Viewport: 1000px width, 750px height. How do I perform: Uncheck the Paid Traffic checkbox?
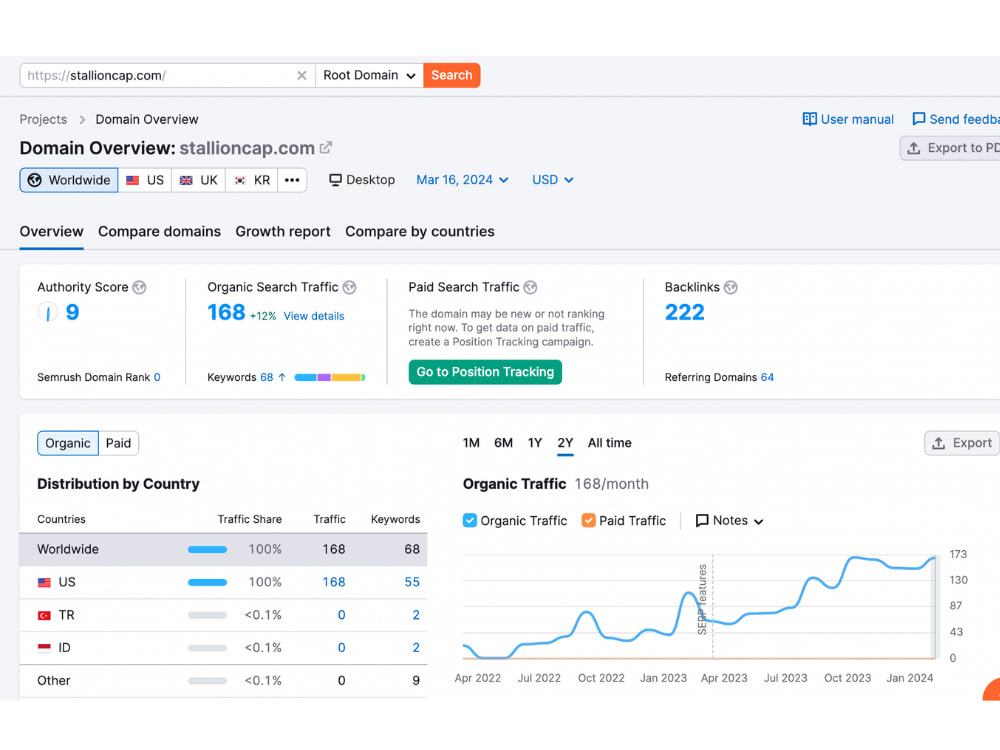point(588,520)
